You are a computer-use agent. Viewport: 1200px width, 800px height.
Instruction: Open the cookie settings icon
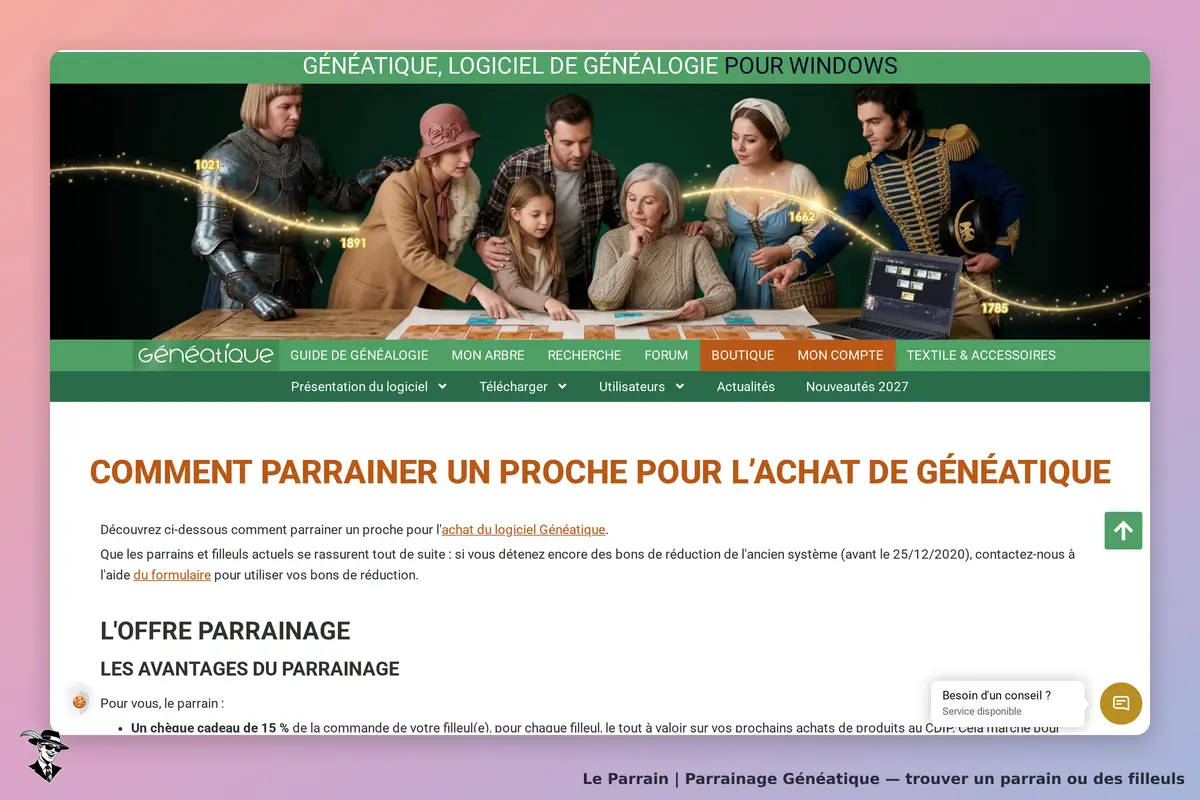pyautogui.click(x=79, y=702)
